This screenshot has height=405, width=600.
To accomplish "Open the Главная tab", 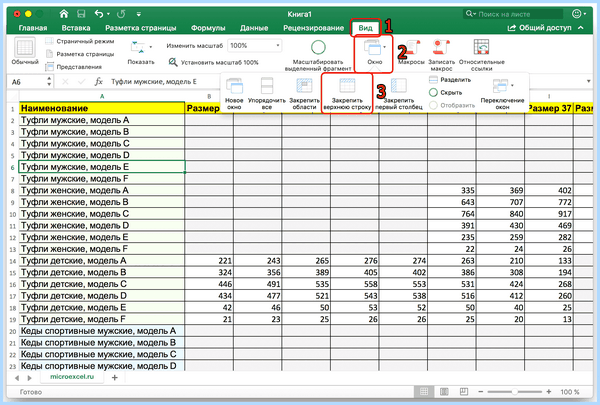I will coord(33,28).
